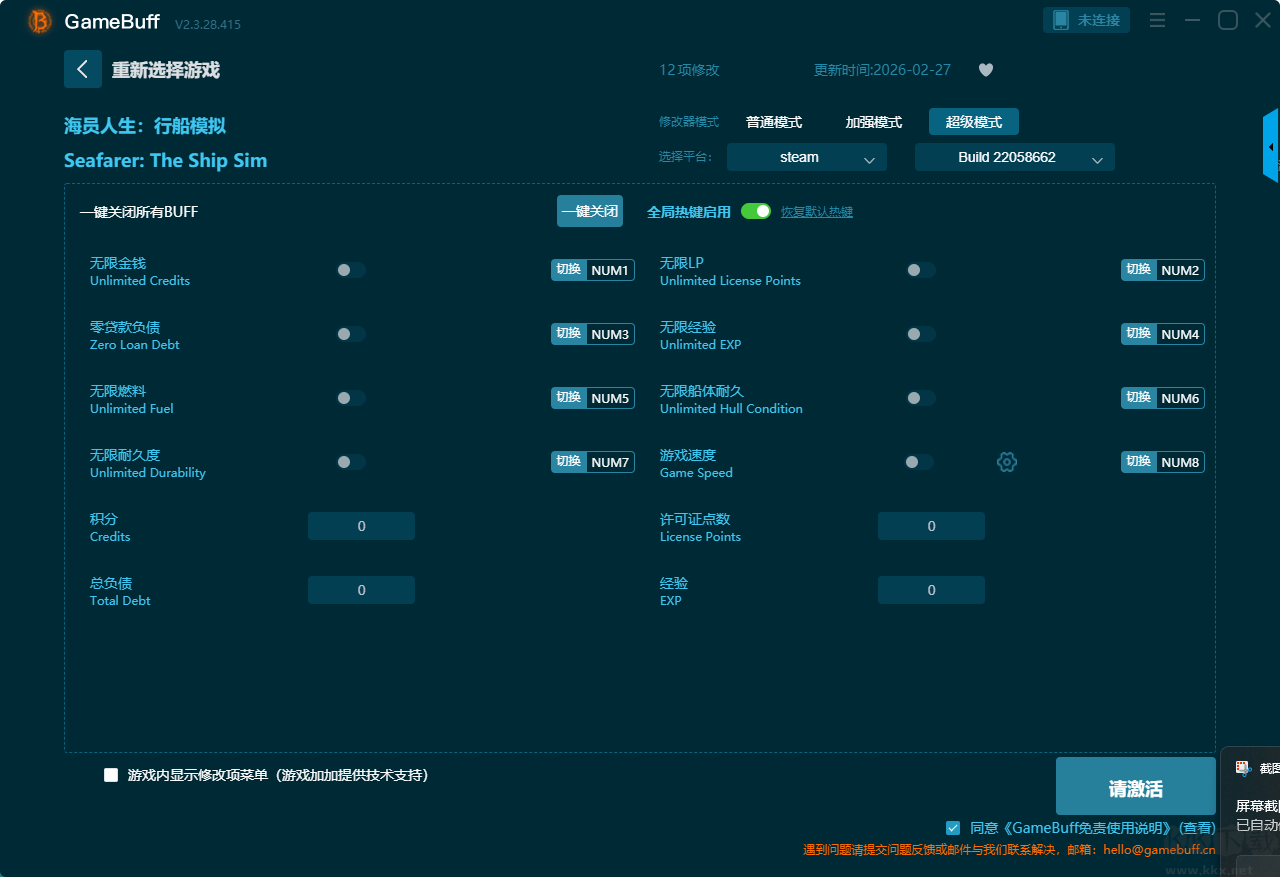Viewport: 1280px width, 877px height.
Task: Click the NUM7 hotkey switch button
Action: (x=593, y=462)
